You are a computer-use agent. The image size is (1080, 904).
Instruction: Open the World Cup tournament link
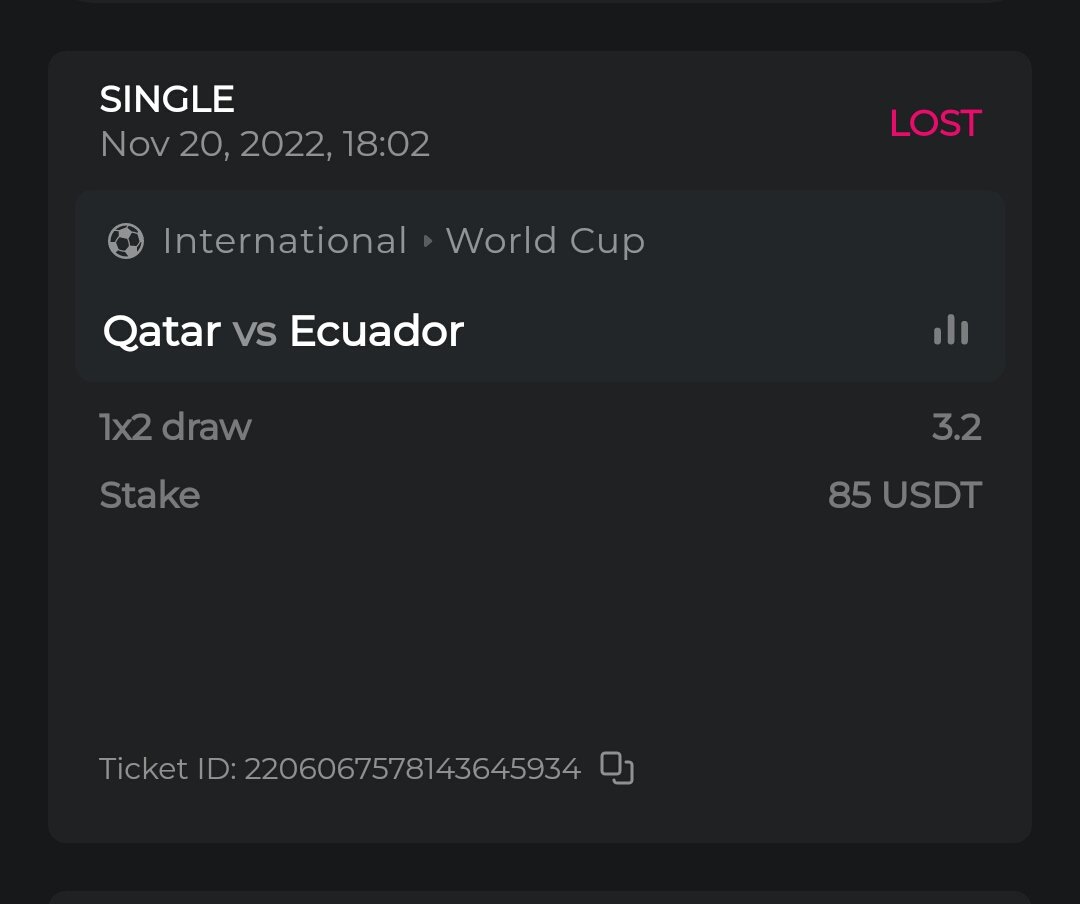[x=545, y=241]
